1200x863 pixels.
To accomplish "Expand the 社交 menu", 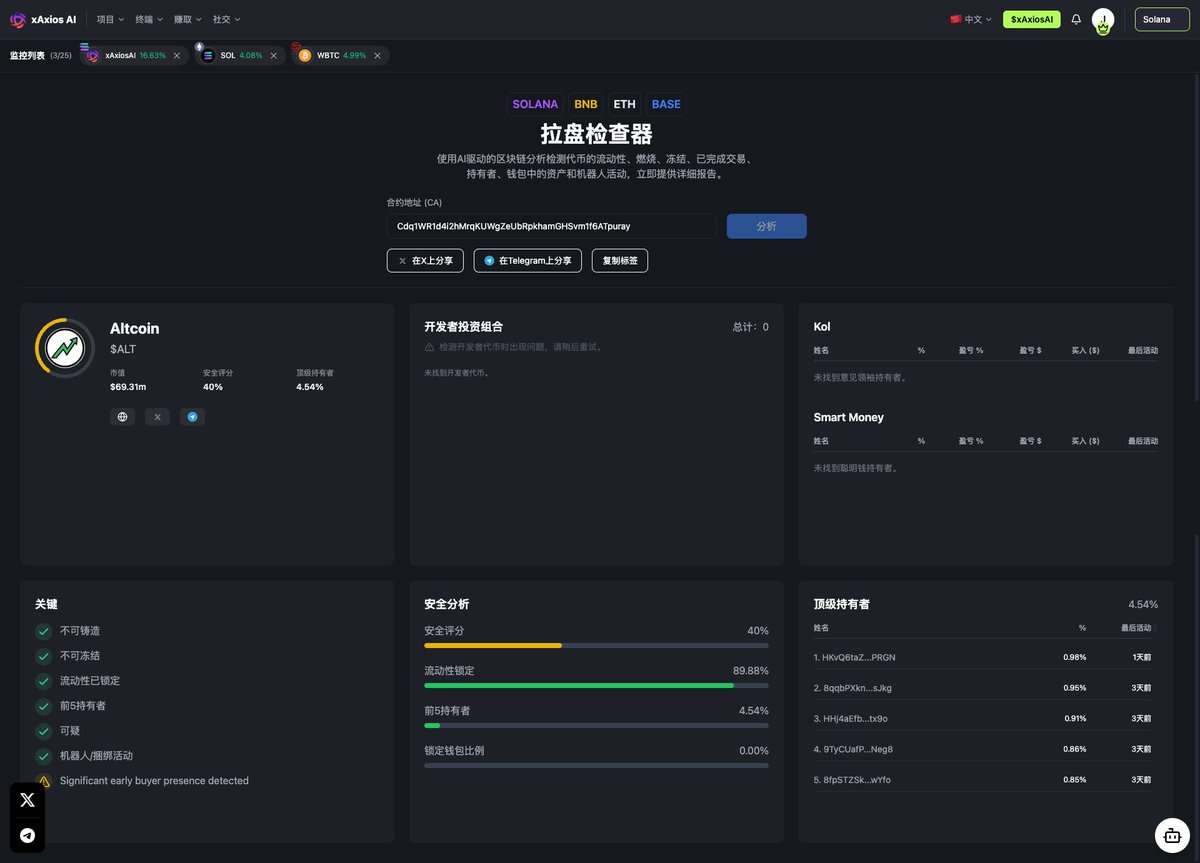I will pos(227,19).
